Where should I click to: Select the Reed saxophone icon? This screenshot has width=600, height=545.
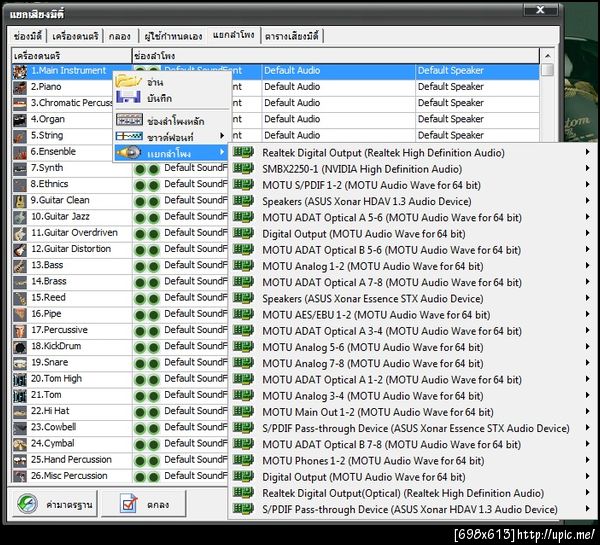(x=20, y=299)
